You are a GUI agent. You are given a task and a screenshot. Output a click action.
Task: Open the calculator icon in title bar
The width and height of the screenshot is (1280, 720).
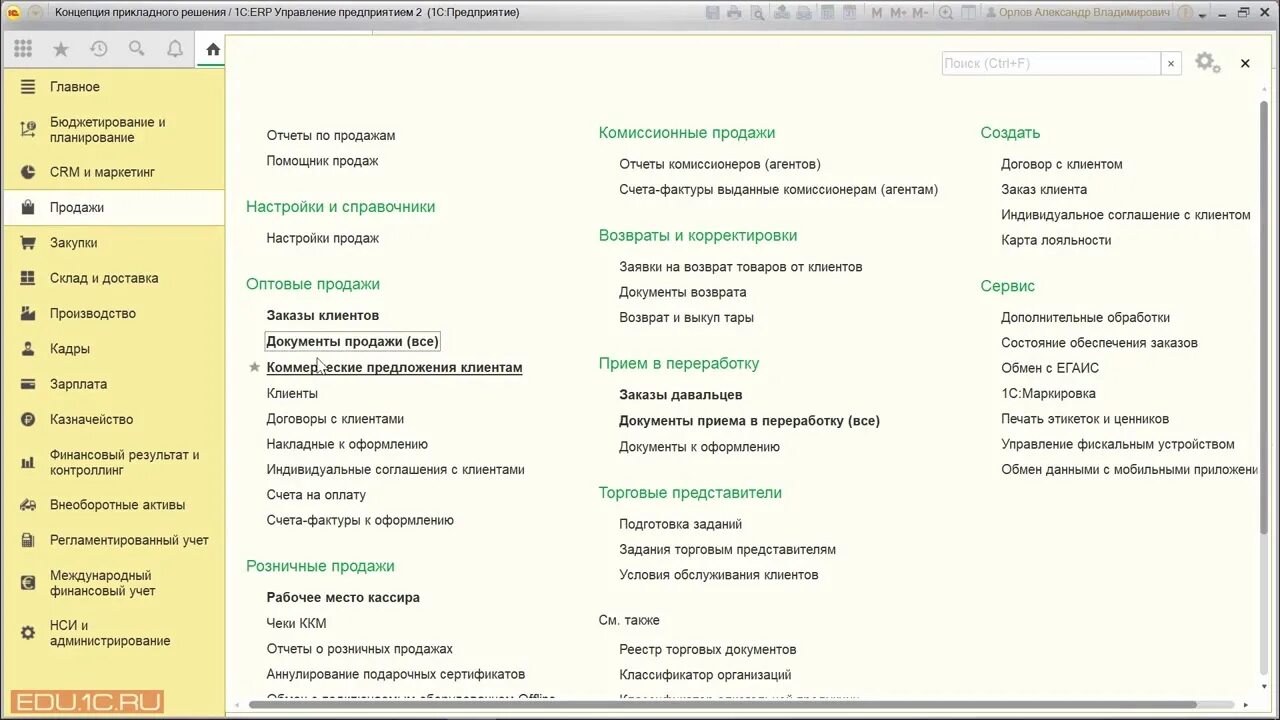point(827,13)
